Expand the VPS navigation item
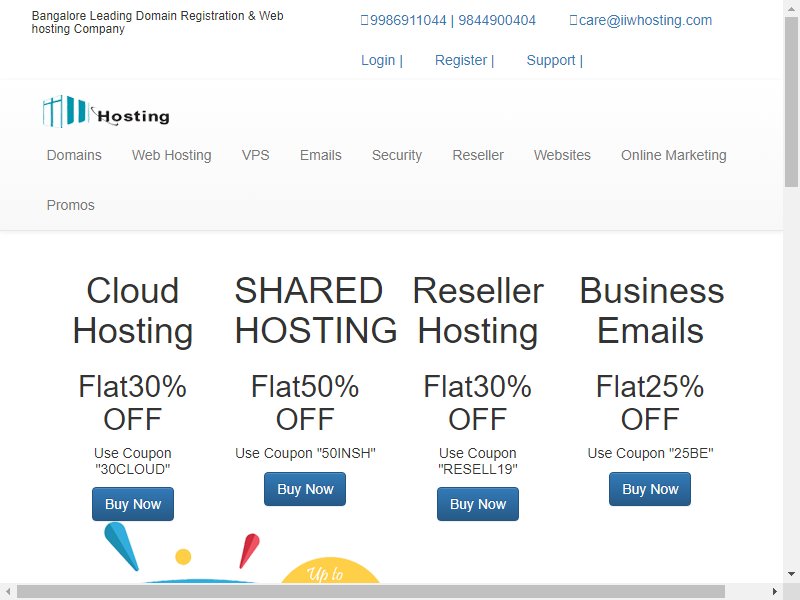The width and height of the screenshot is (800, 600). [256, 155]
